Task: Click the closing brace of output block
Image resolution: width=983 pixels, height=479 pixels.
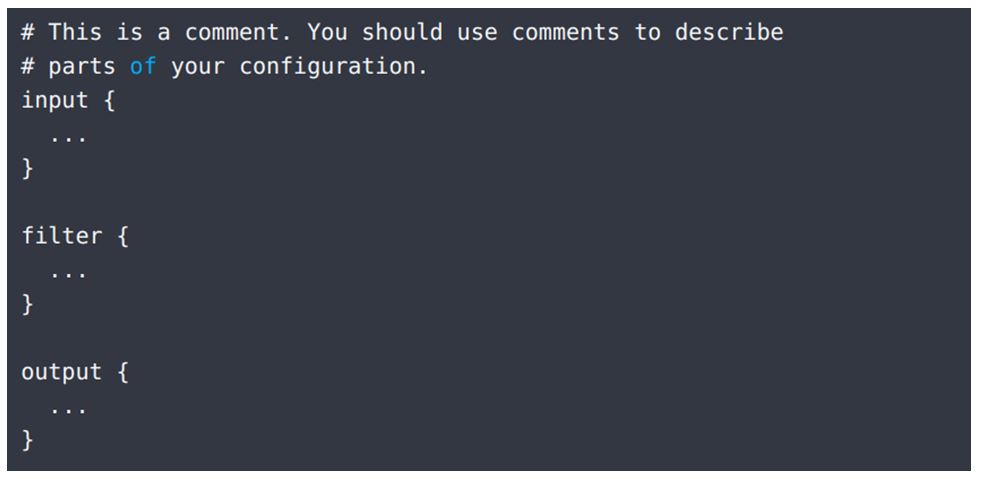Action: point(28,441)
